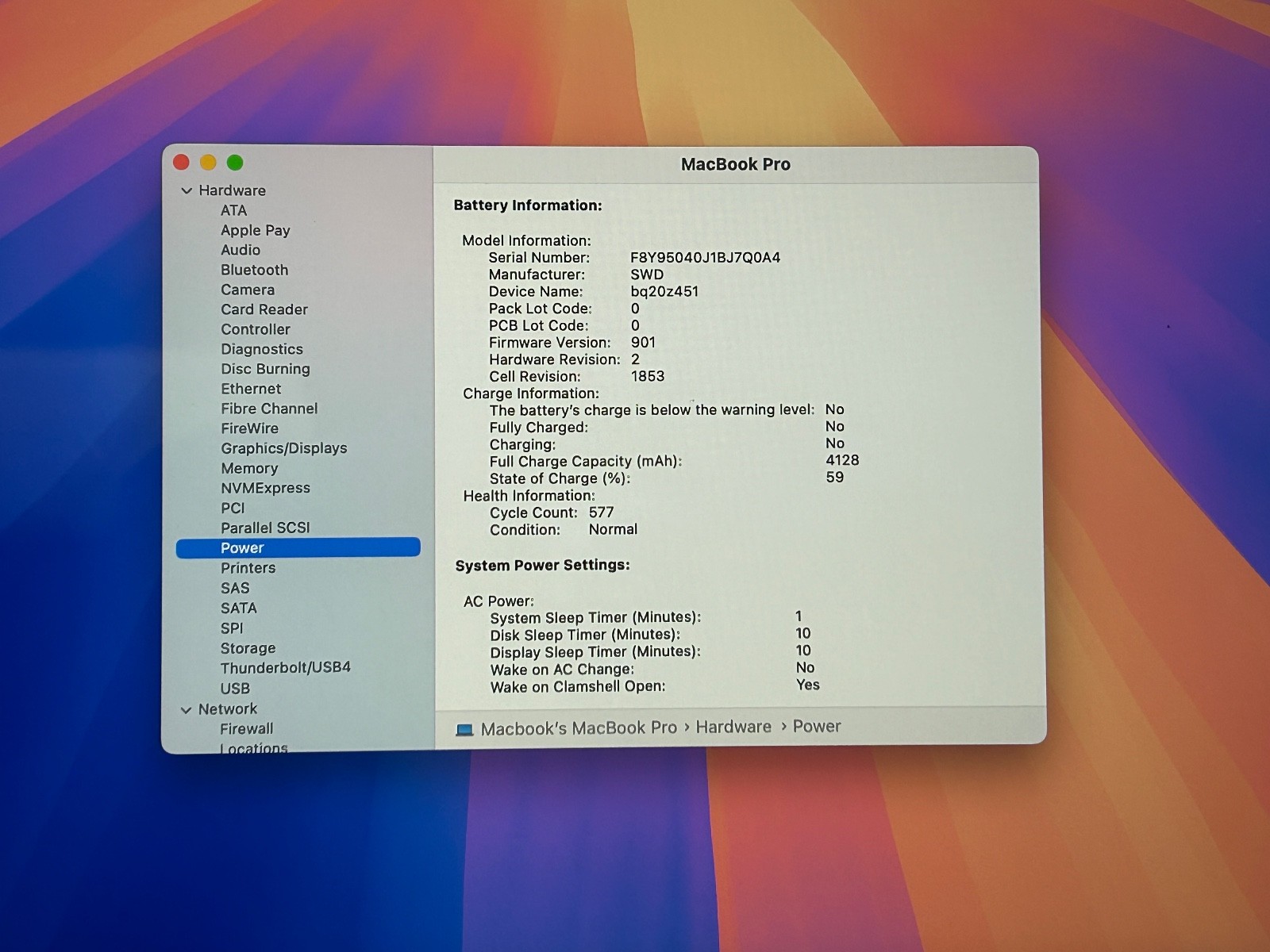Click the MacBook Pro window title
Viewport: 1270px width, 952px height.
point(736,164)
